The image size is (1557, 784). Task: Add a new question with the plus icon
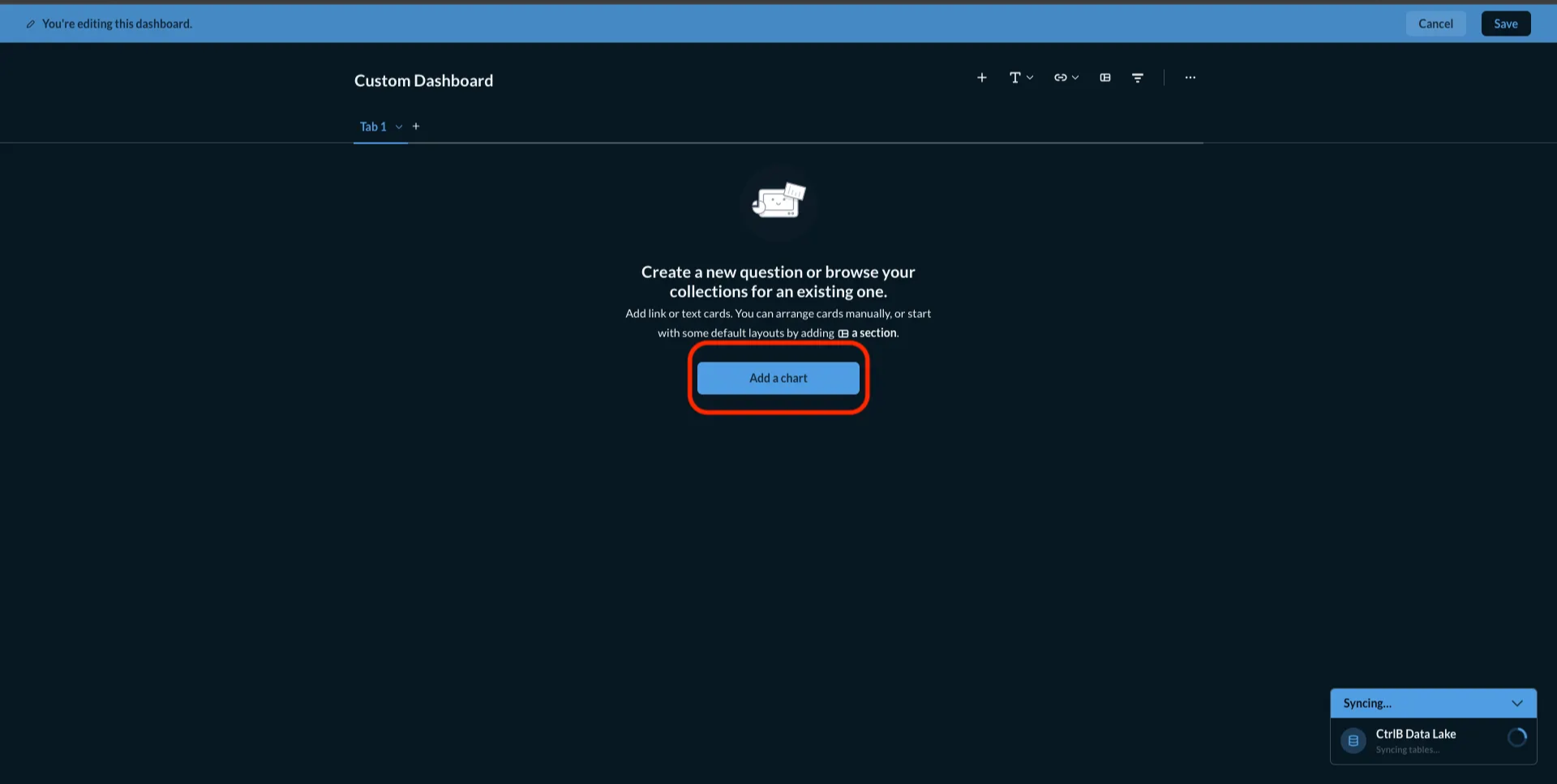(981, 77)
